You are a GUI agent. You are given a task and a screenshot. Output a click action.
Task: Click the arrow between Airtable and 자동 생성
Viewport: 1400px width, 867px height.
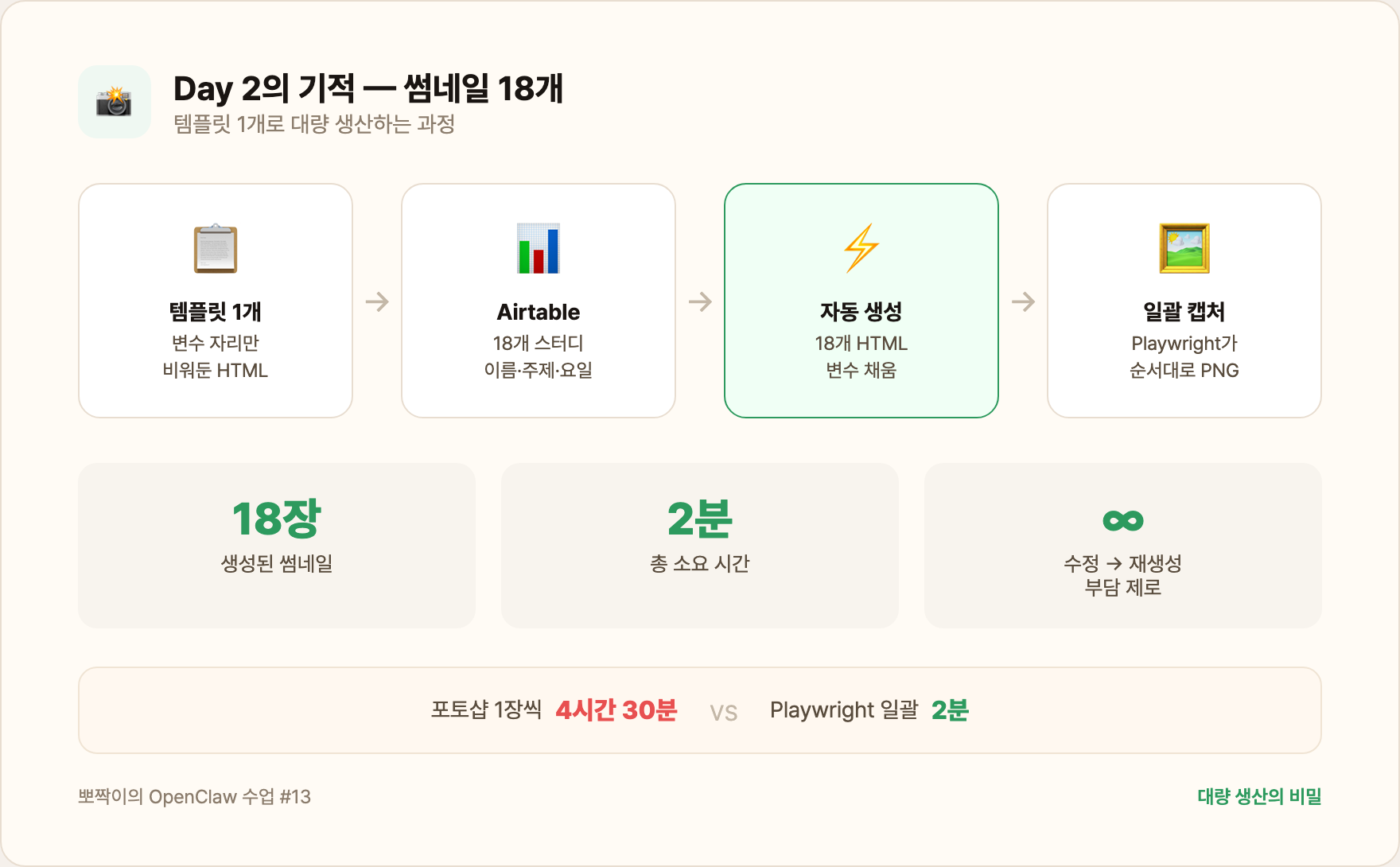click(700, 301)
